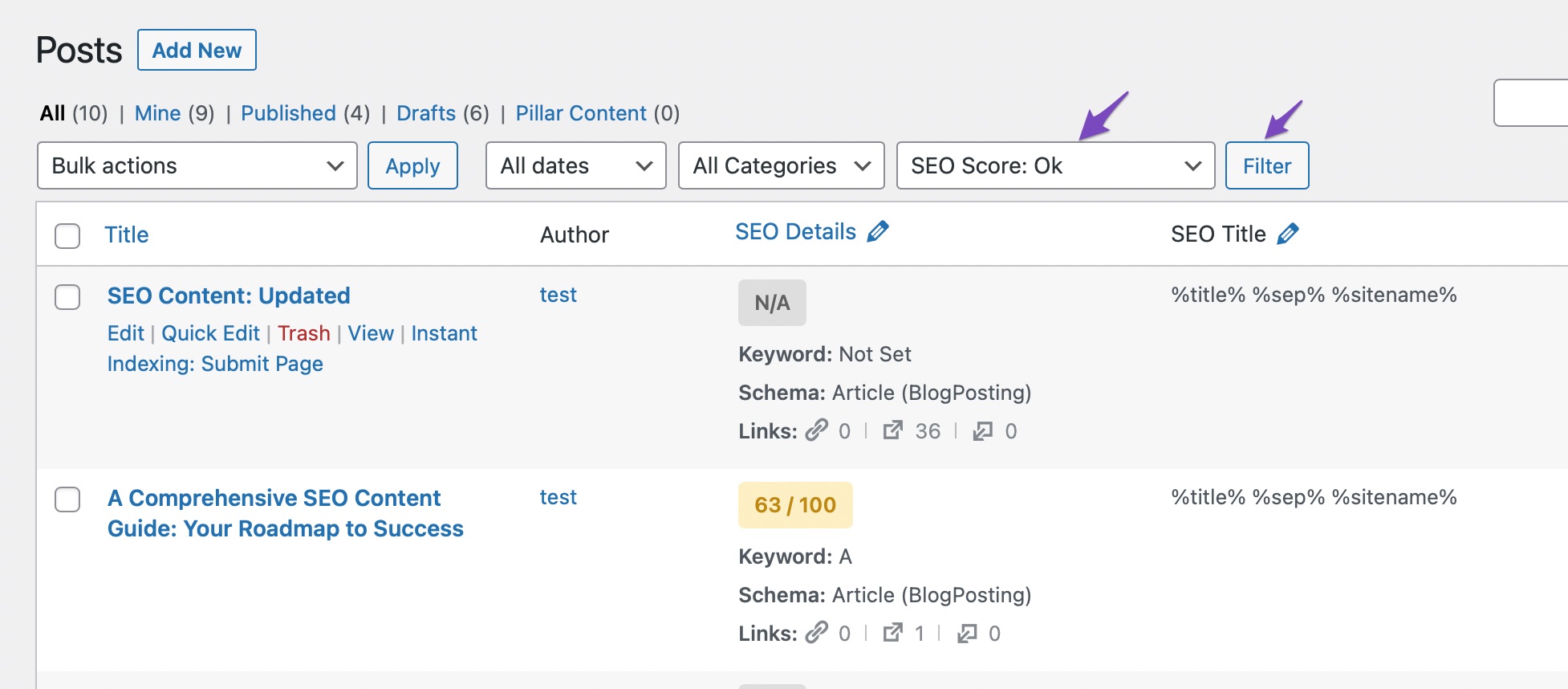Switch to Published posts view
Image resolution: width=1568 pixels, height=689 pixels.
(x=288, y=113)
